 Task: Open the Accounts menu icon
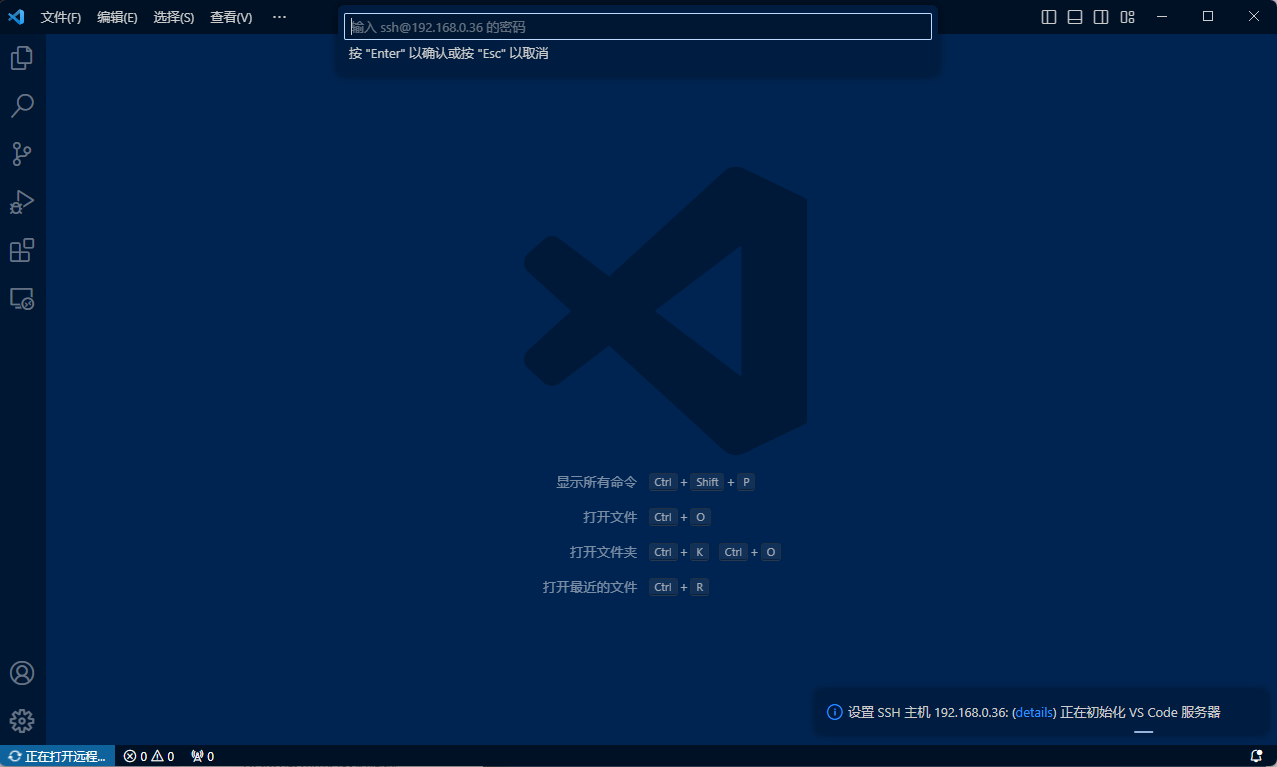click(22, 673)
